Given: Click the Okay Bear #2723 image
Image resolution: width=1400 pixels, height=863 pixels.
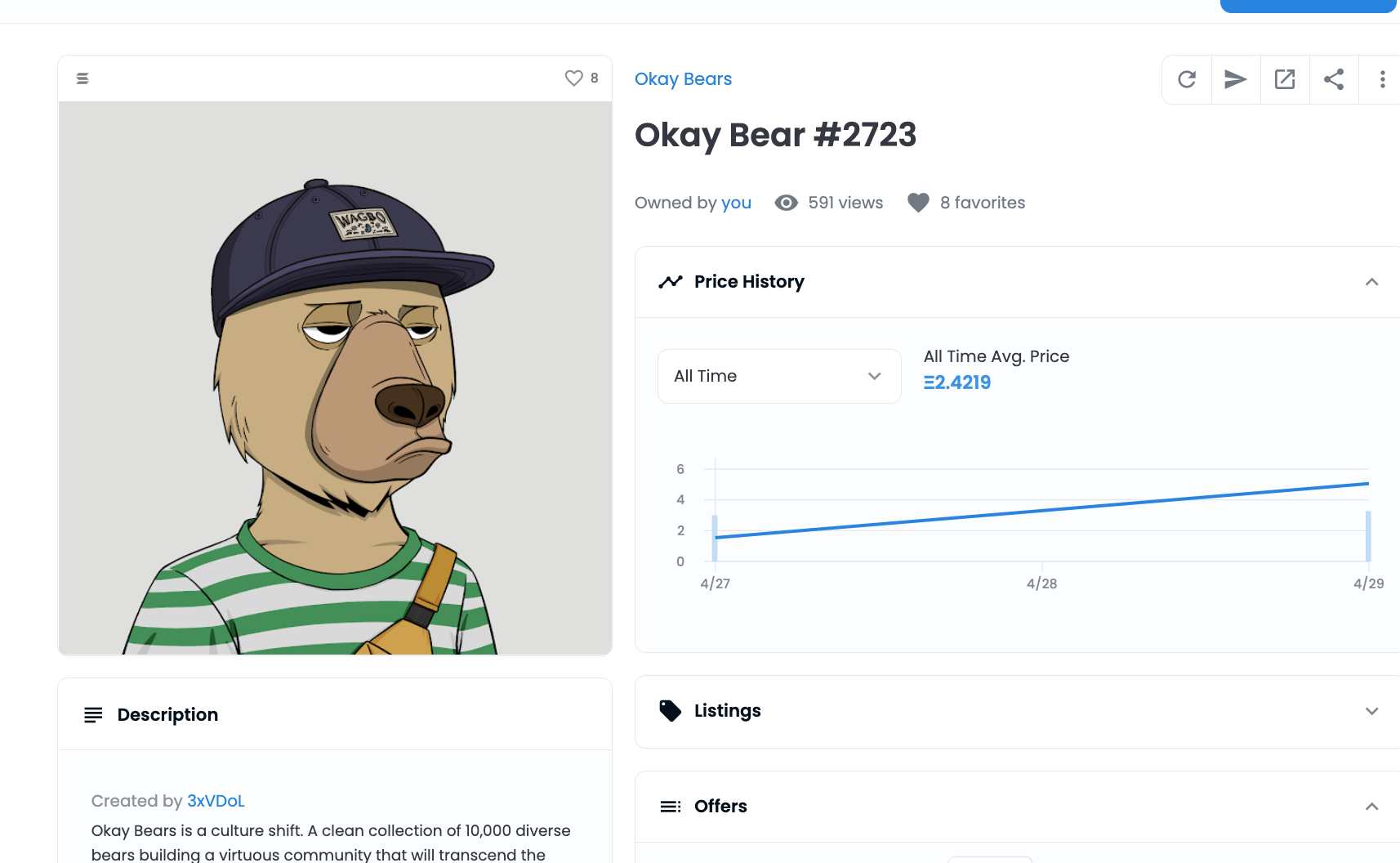Looking at the screenshot, I should [x=335, y=378].
